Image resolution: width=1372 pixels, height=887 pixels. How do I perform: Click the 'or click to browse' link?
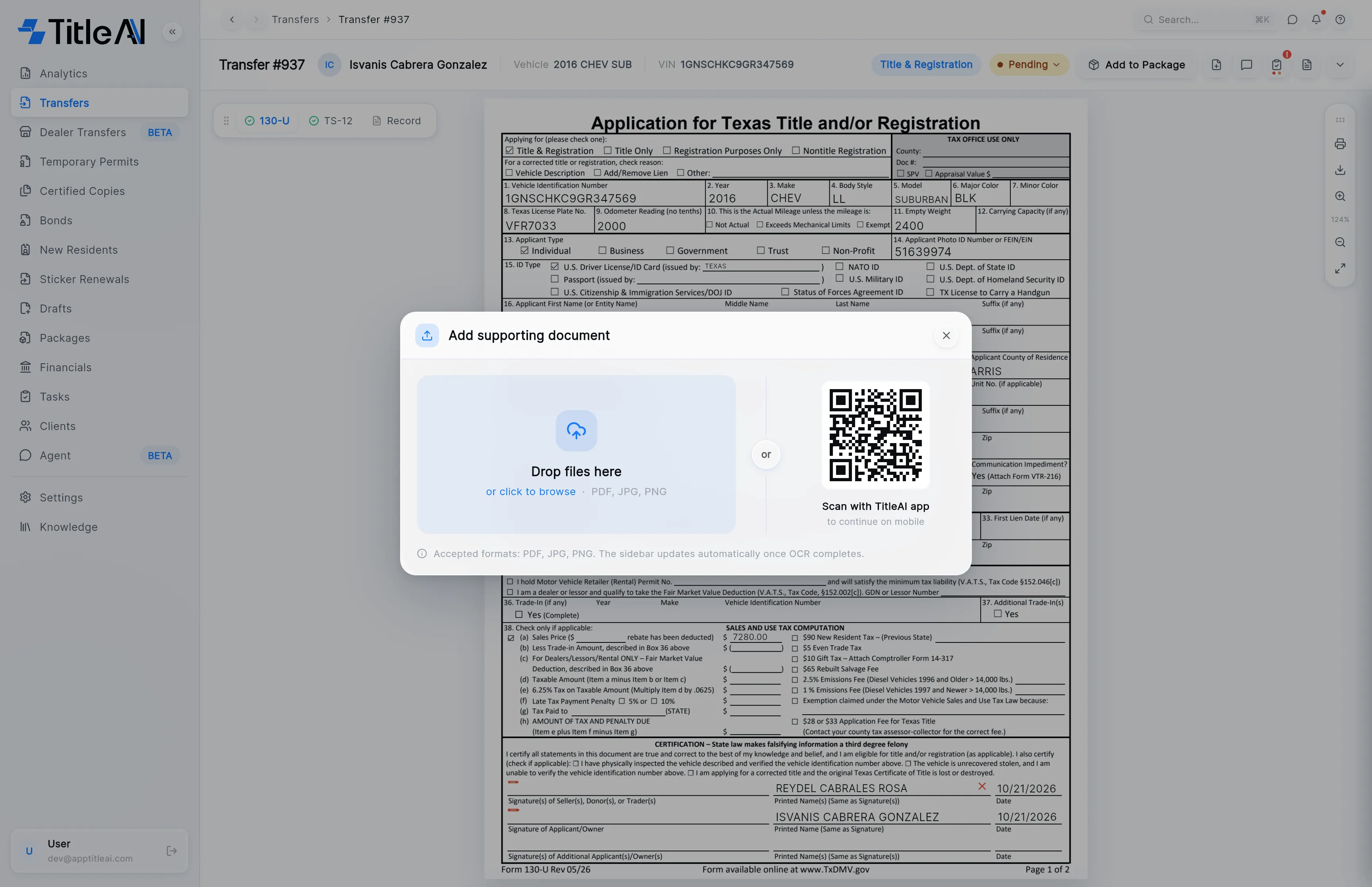tap(530, 491)
